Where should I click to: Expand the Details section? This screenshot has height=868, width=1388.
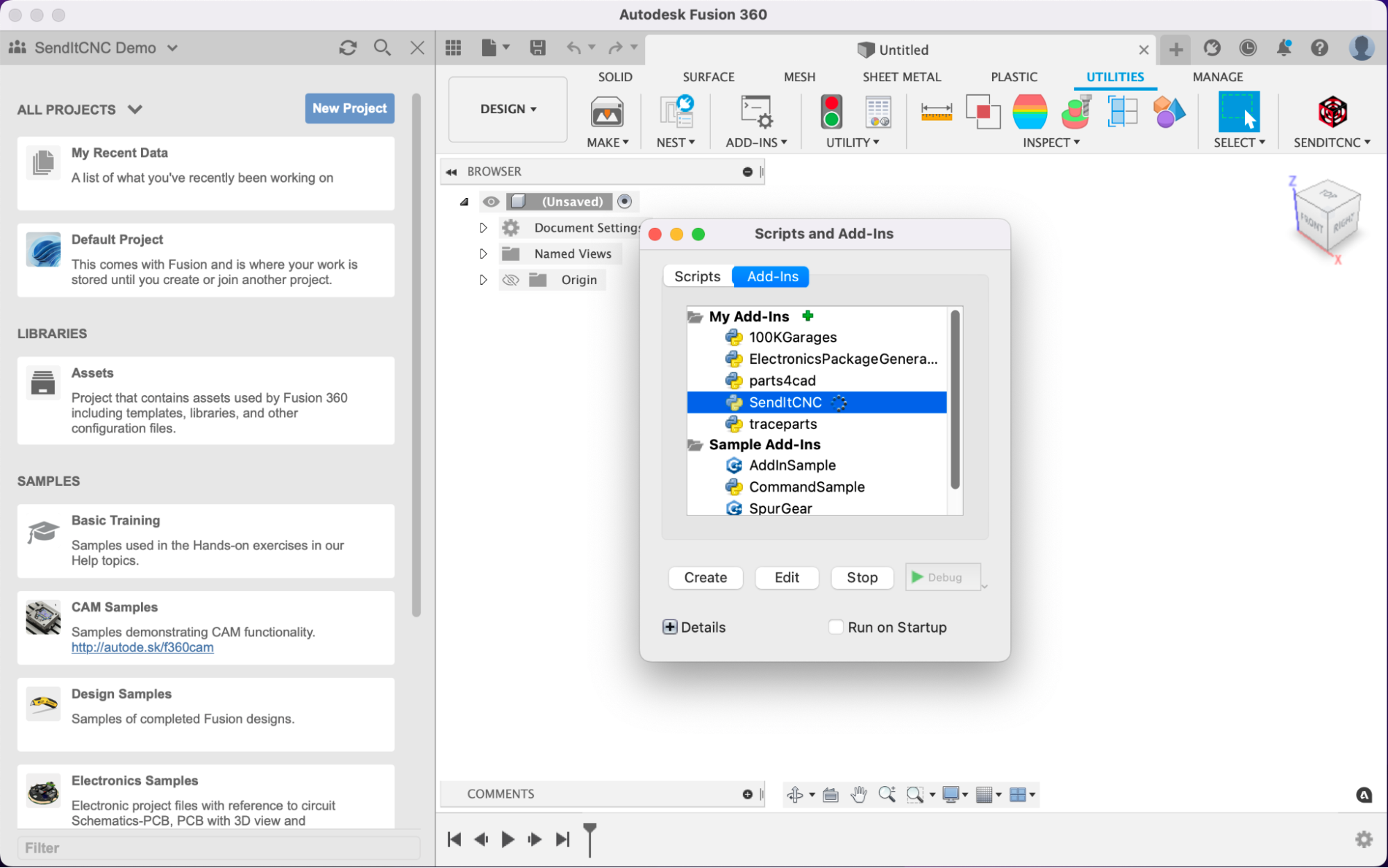point(669,627)
